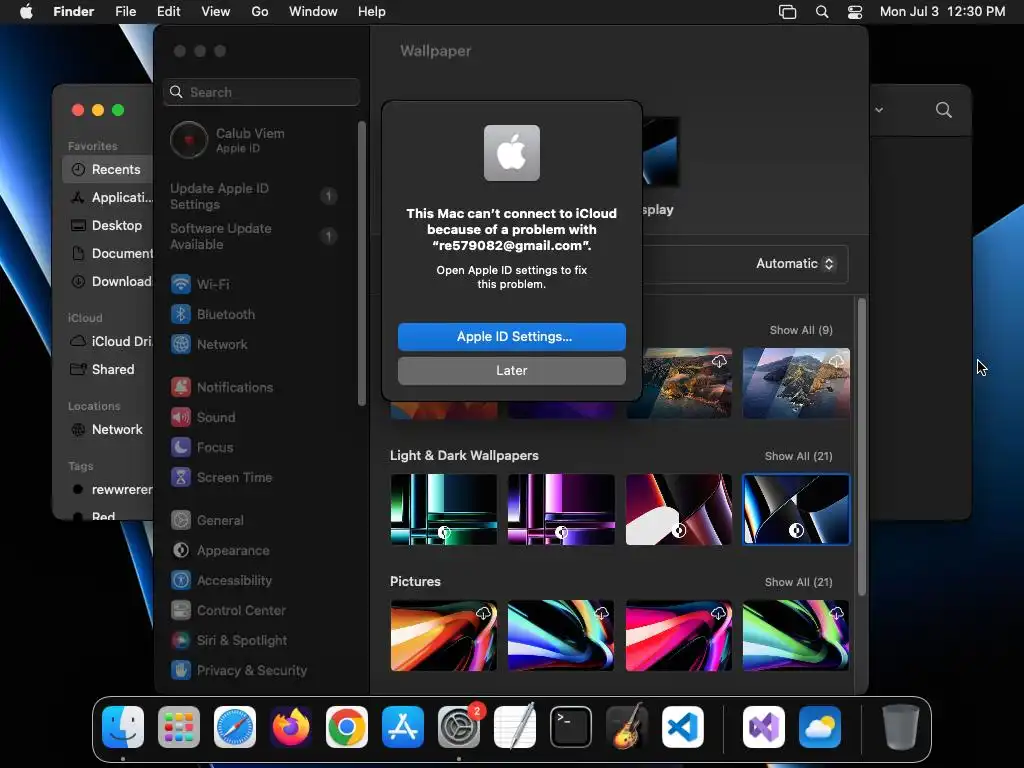Launch Firefox from the Dock
1024x768 pixels.
tap(291, 727)
